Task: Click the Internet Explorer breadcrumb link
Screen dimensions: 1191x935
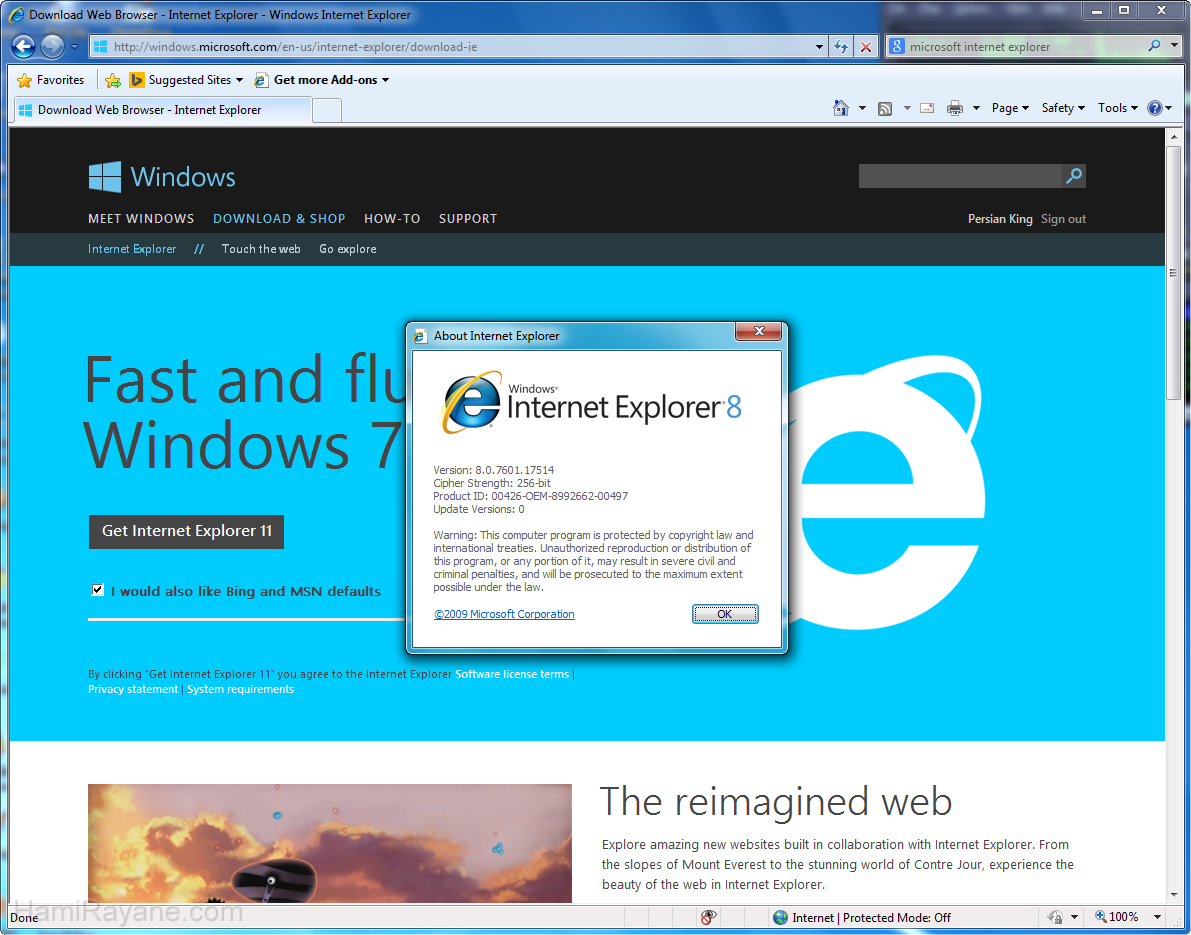Action: [x=132, y=249]
